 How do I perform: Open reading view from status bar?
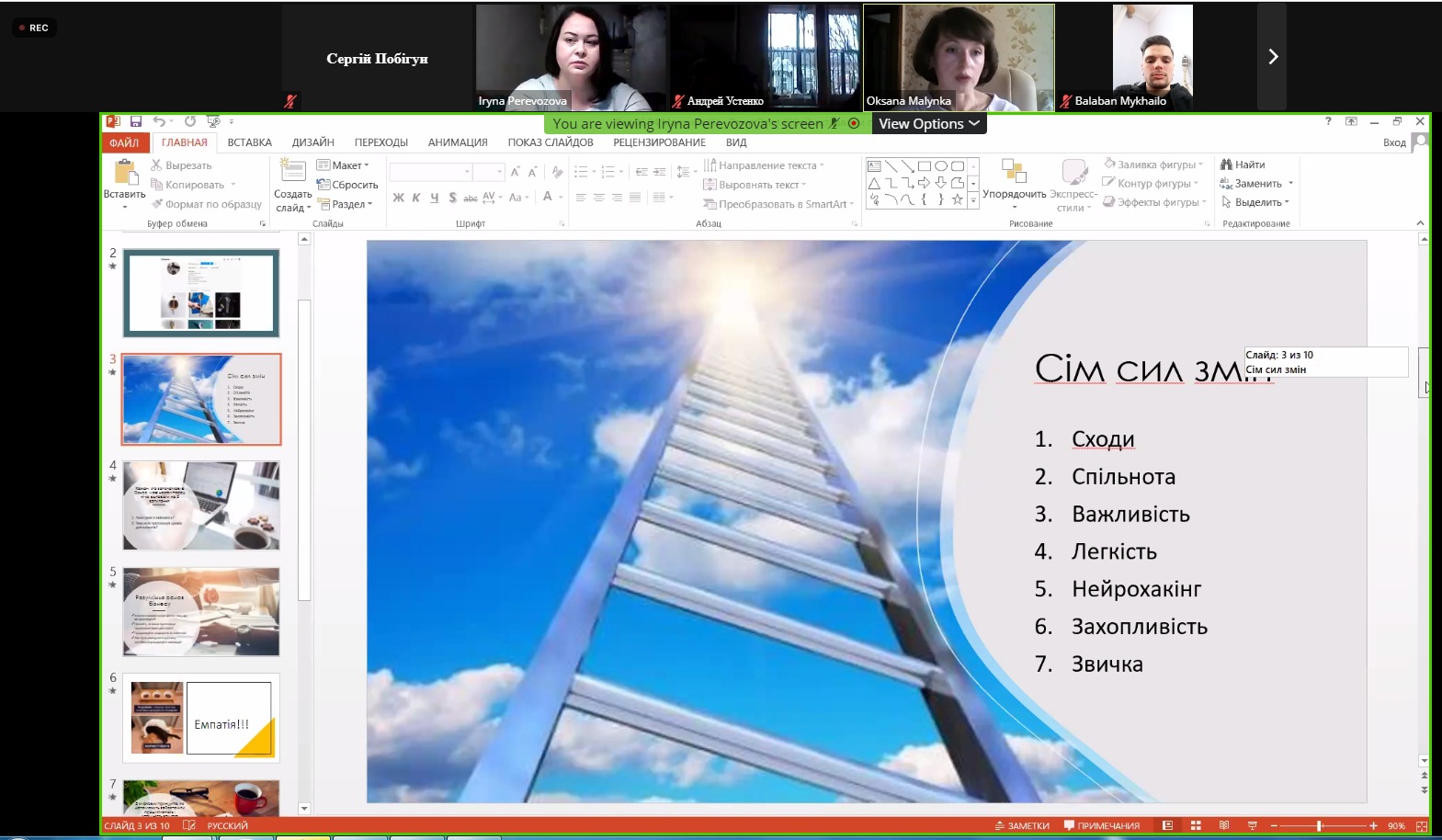point(1224,825)
